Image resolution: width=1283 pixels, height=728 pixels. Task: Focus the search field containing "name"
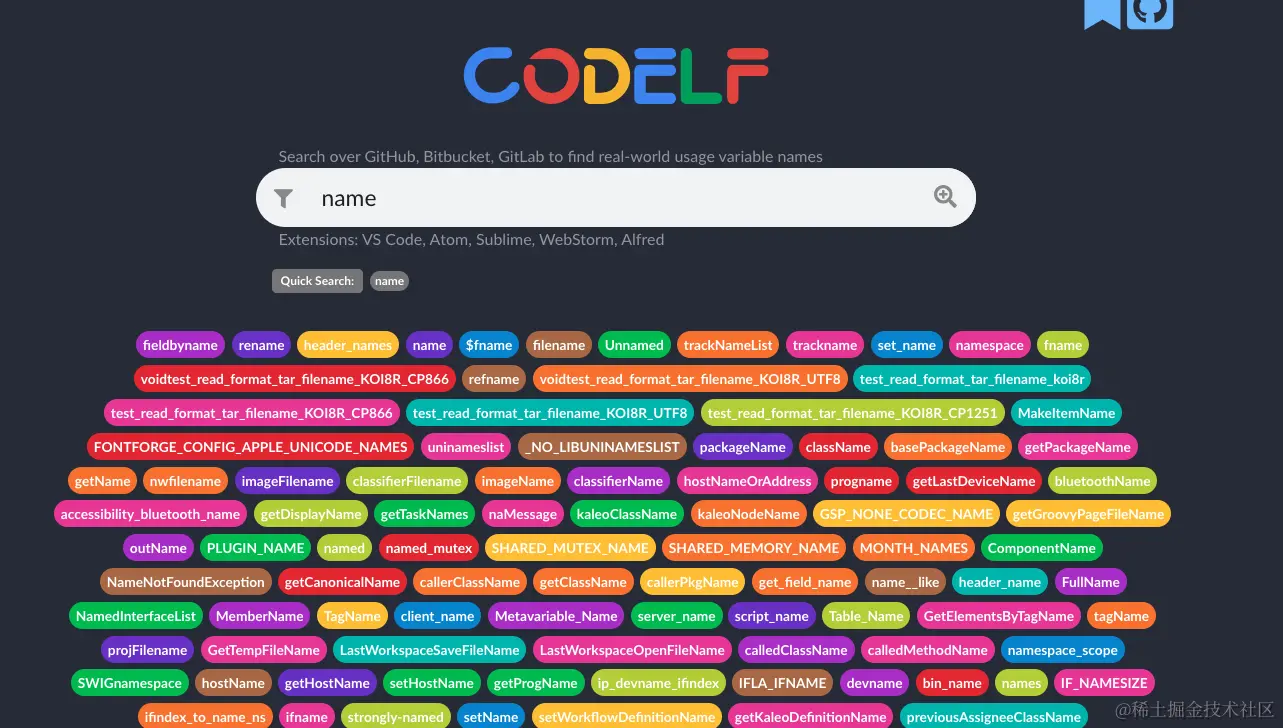(616, 198)
